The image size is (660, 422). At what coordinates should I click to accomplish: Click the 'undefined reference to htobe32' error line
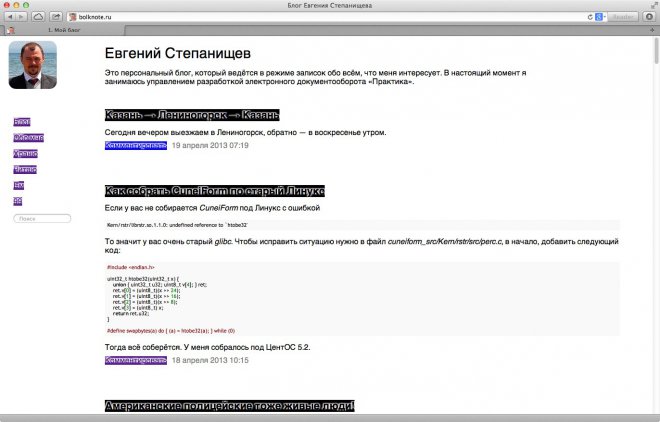tap(177, 225)
